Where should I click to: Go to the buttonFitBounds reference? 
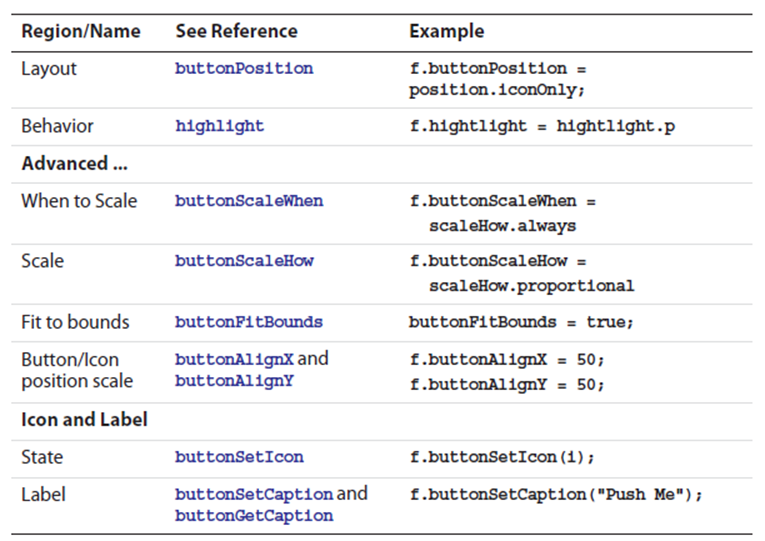(x=249, y=322)
